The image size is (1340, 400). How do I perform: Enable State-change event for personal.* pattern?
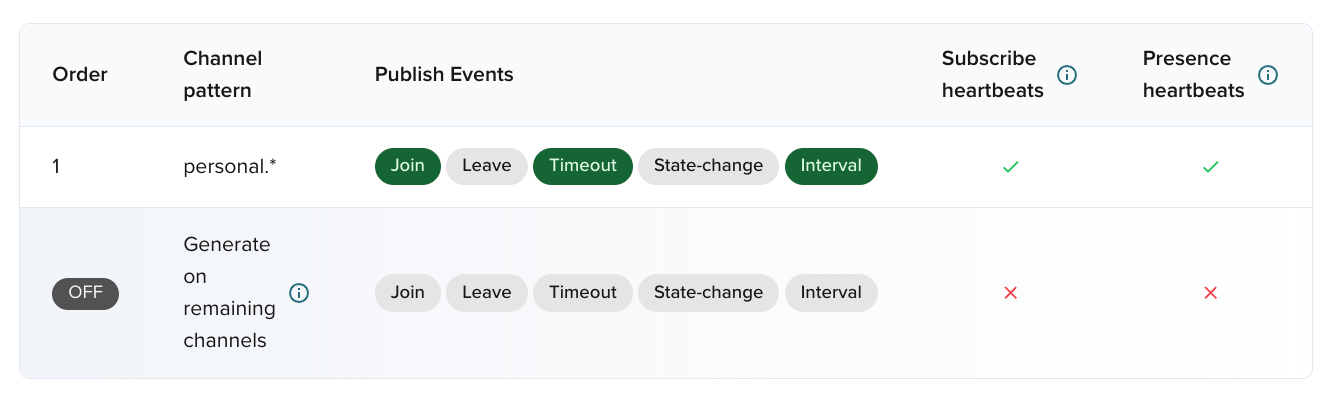point(708,166)
